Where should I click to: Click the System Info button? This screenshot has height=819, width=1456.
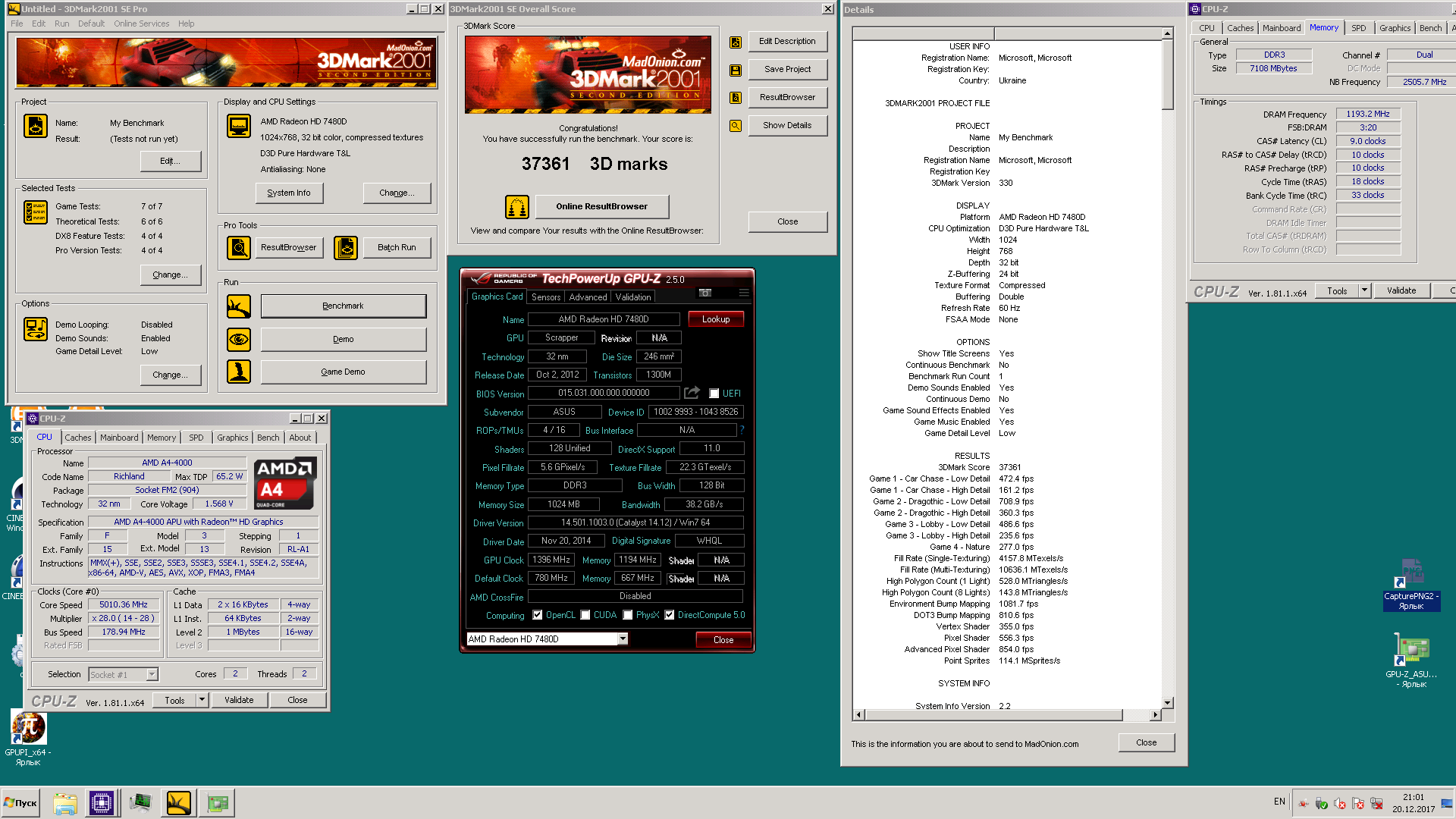pyautogui.click(x=289, y=193)
